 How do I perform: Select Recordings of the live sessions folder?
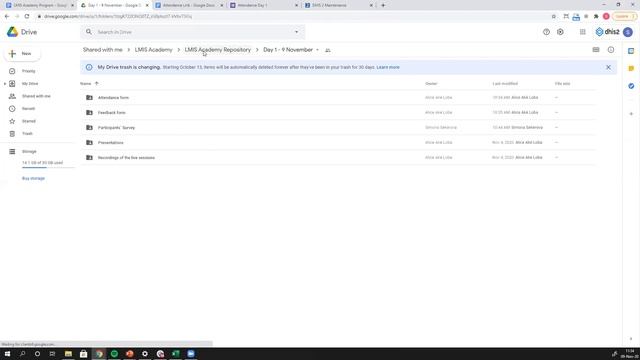pyautogui.click(x=338, y=158)
